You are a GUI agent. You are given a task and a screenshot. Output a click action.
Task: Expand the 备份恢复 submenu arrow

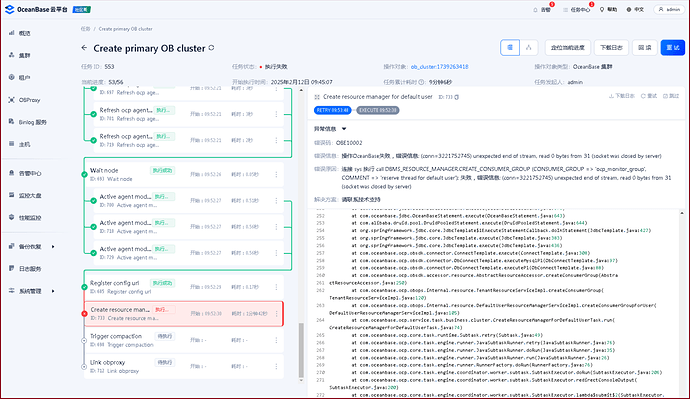pyautogui.click(x=53, y=246)
